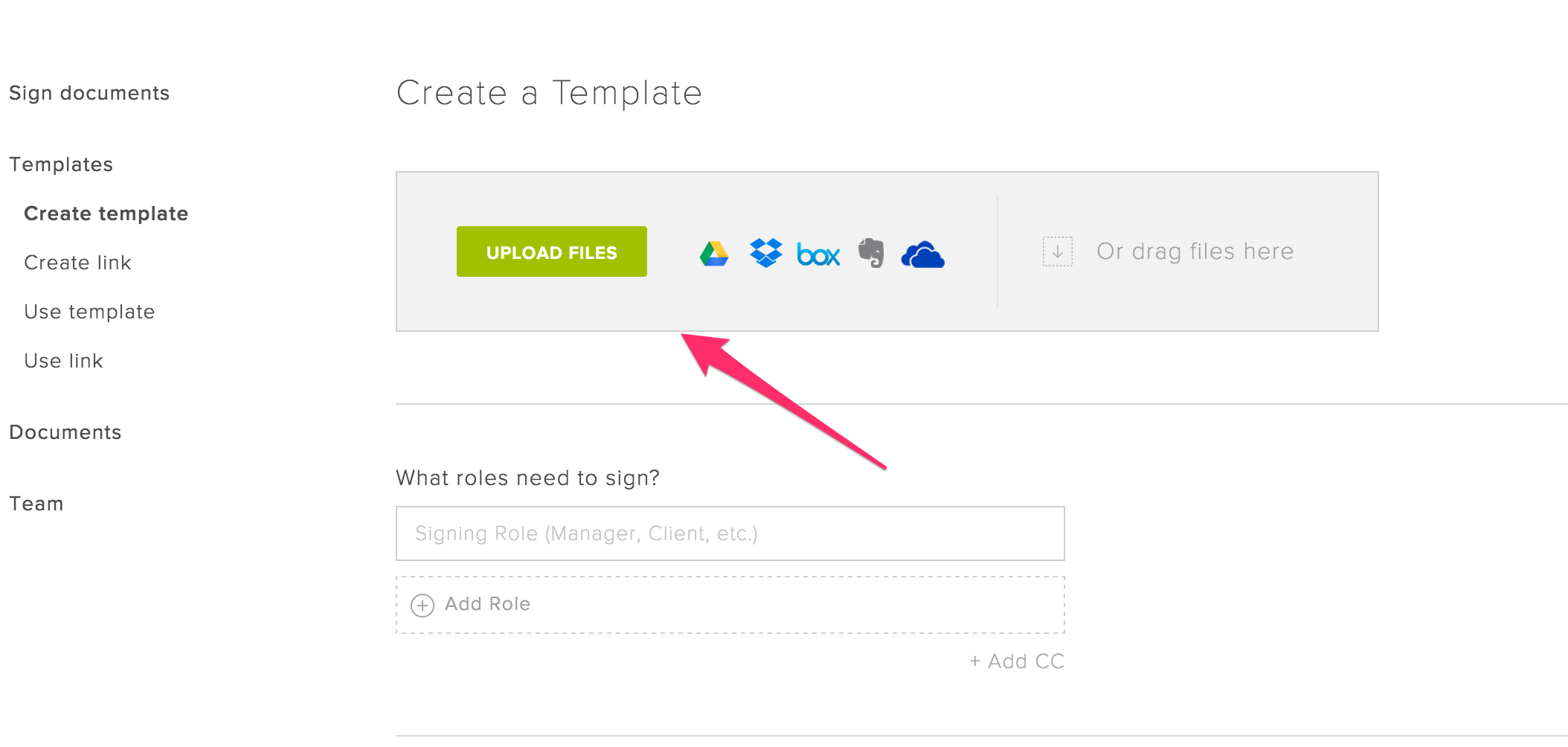
Task: Open Sign documents in the sidebar
Action: 89,93
